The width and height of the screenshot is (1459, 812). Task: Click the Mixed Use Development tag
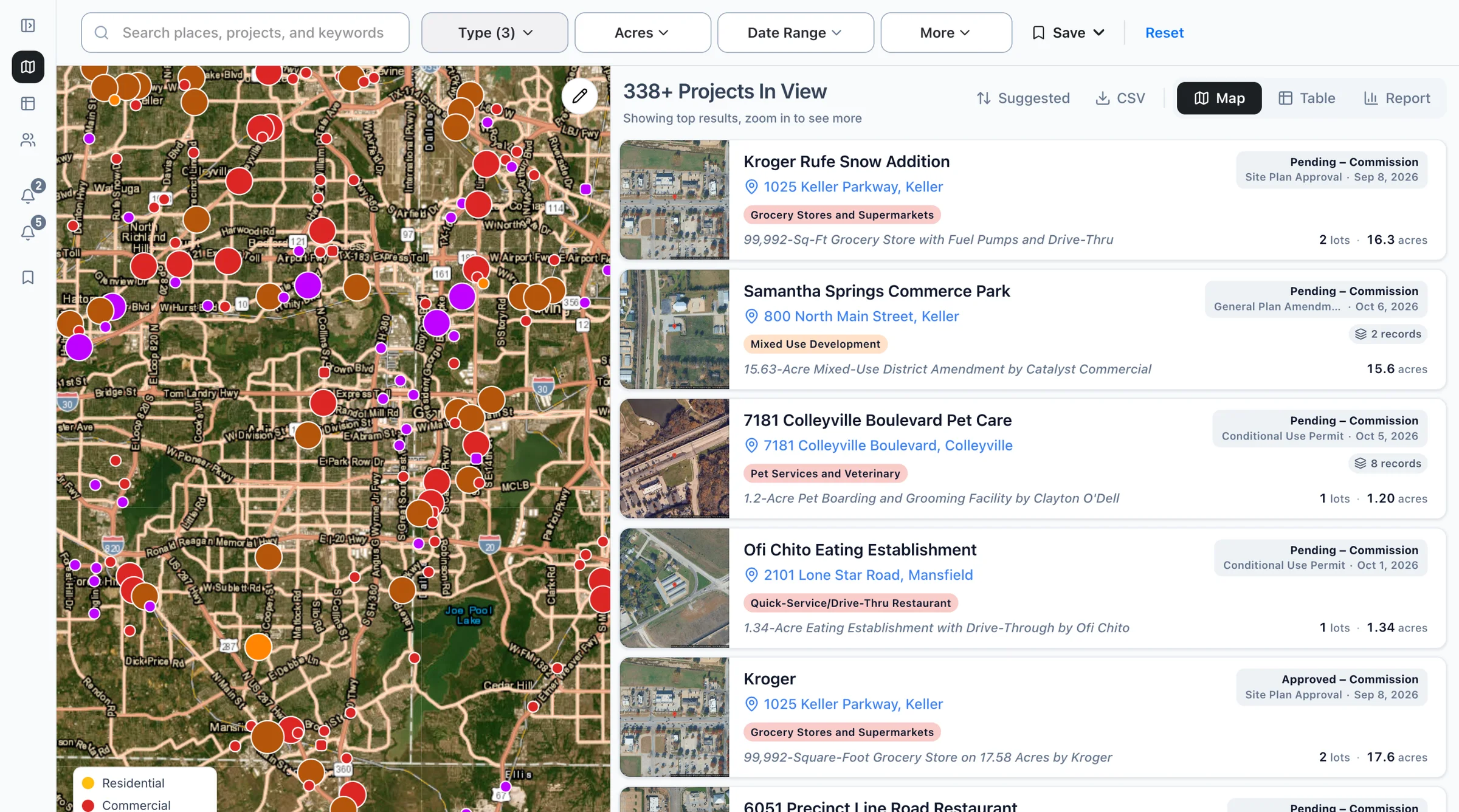tap(815, 344)
